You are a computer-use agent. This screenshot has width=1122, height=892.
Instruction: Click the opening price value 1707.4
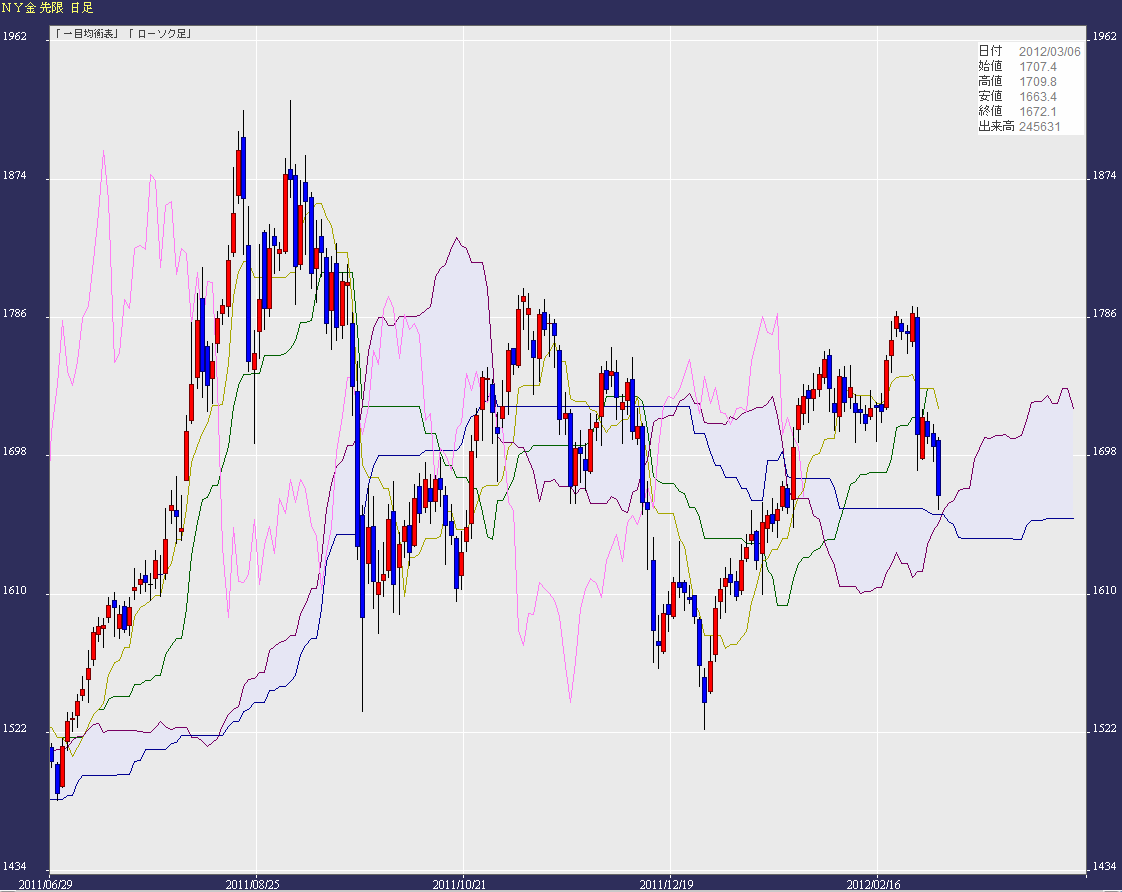(x=1038, y=66)
